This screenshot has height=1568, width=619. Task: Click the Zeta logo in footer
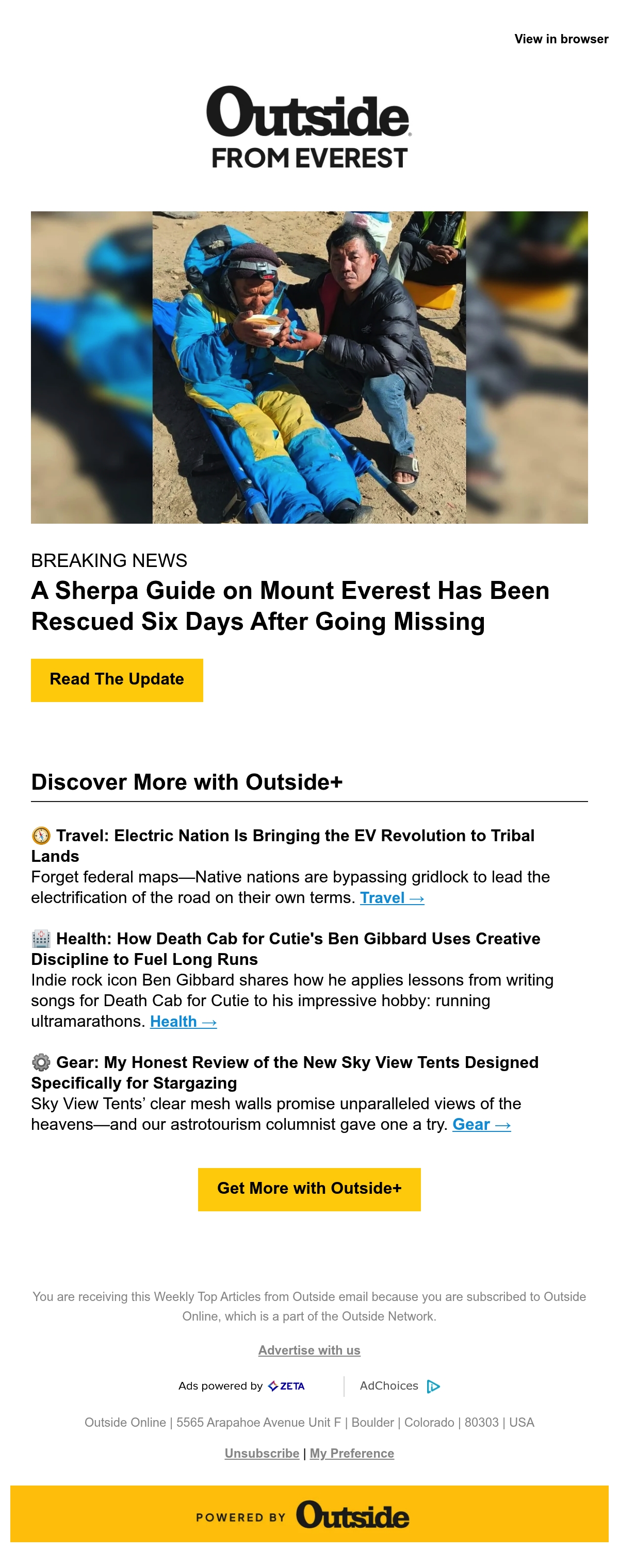(x=286, y=1386)
